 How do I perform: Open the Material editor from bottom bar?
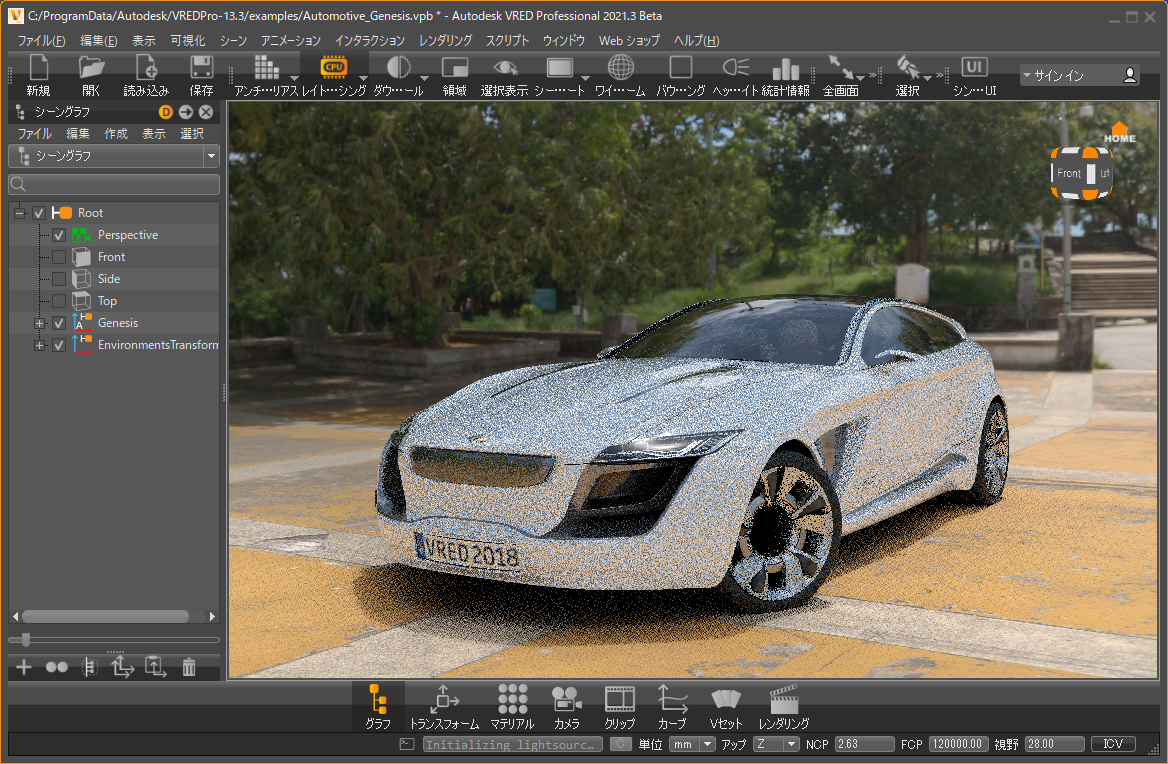tap(512, 705)
